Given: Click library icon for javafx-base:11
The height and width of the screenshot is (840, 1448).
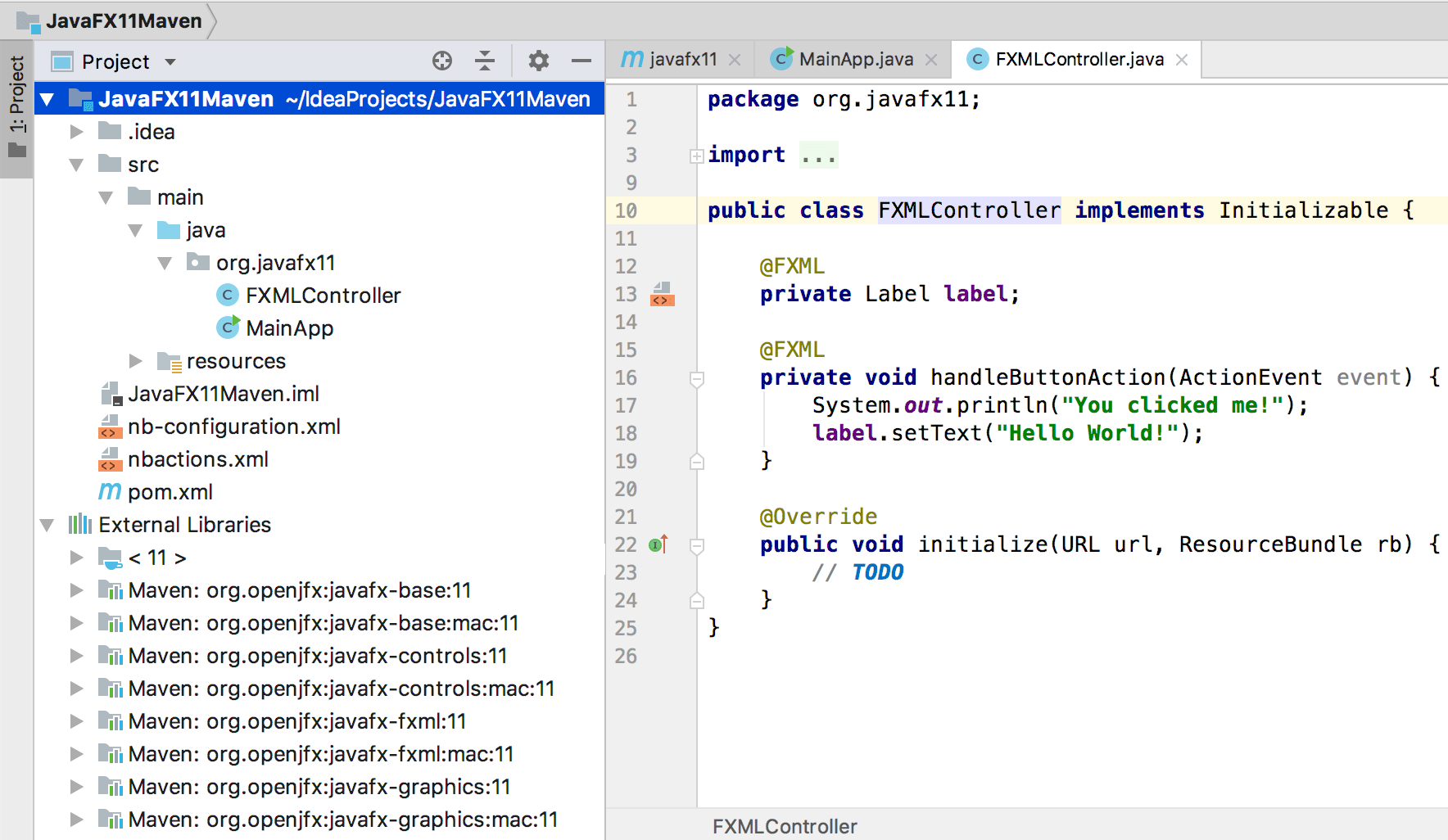Looking at the screenshot, I should pos(110,590).
